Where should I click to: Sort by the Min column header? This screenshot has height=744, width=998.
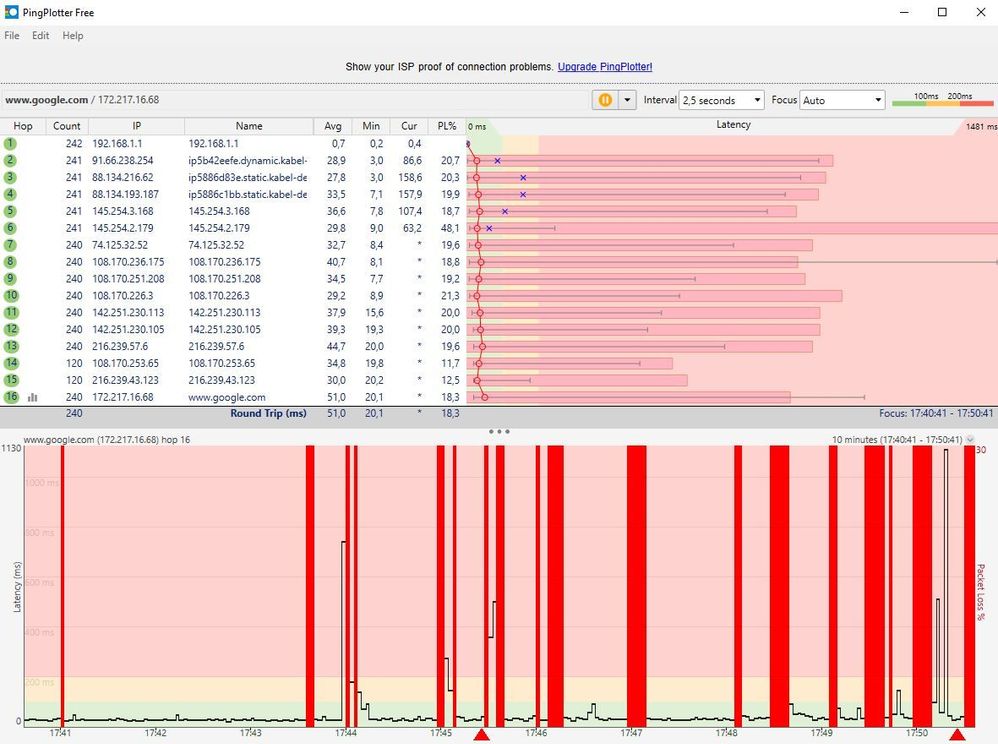(371, 126)
